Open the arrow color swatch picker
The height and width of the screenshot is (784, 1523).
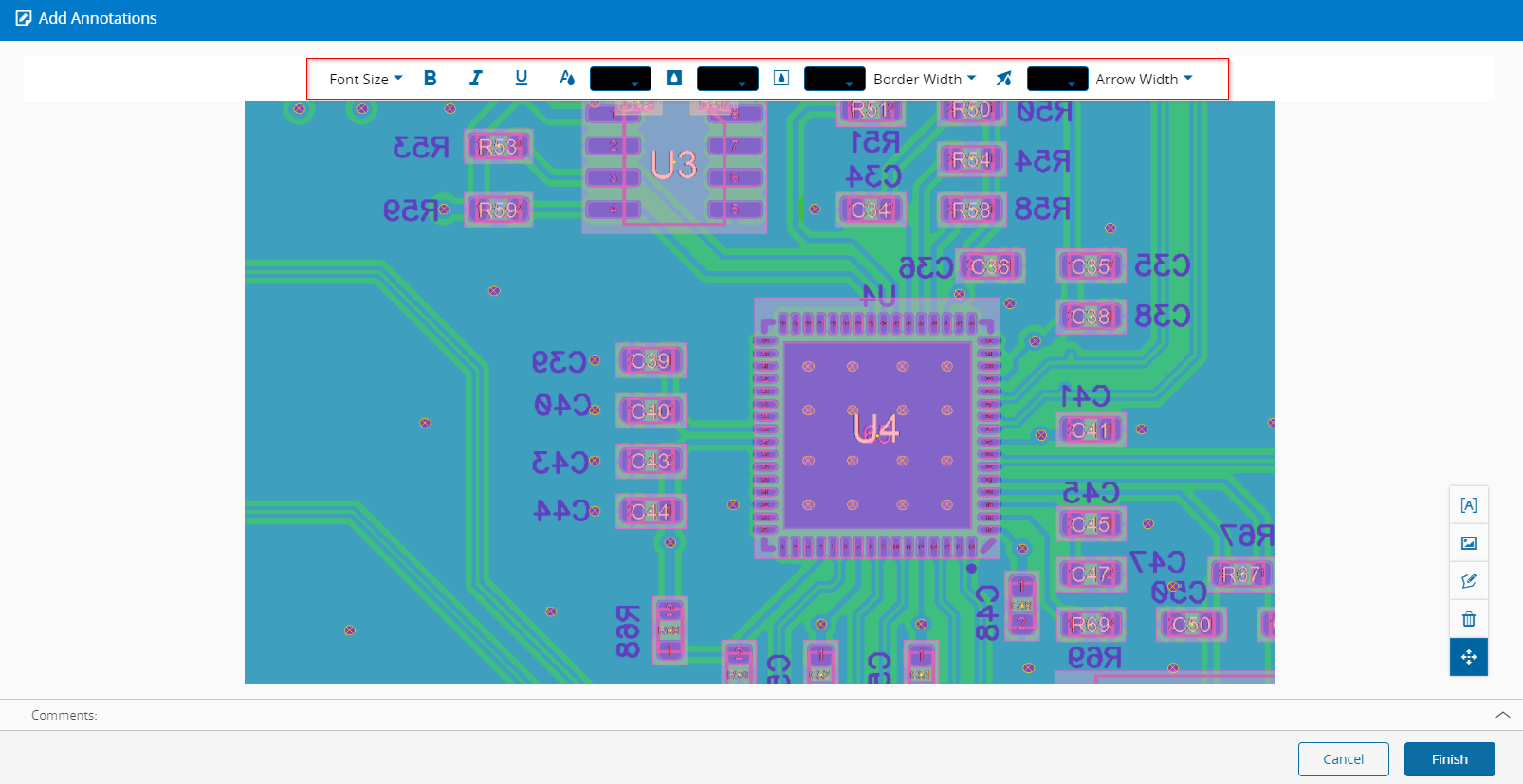click(1057, 79)
